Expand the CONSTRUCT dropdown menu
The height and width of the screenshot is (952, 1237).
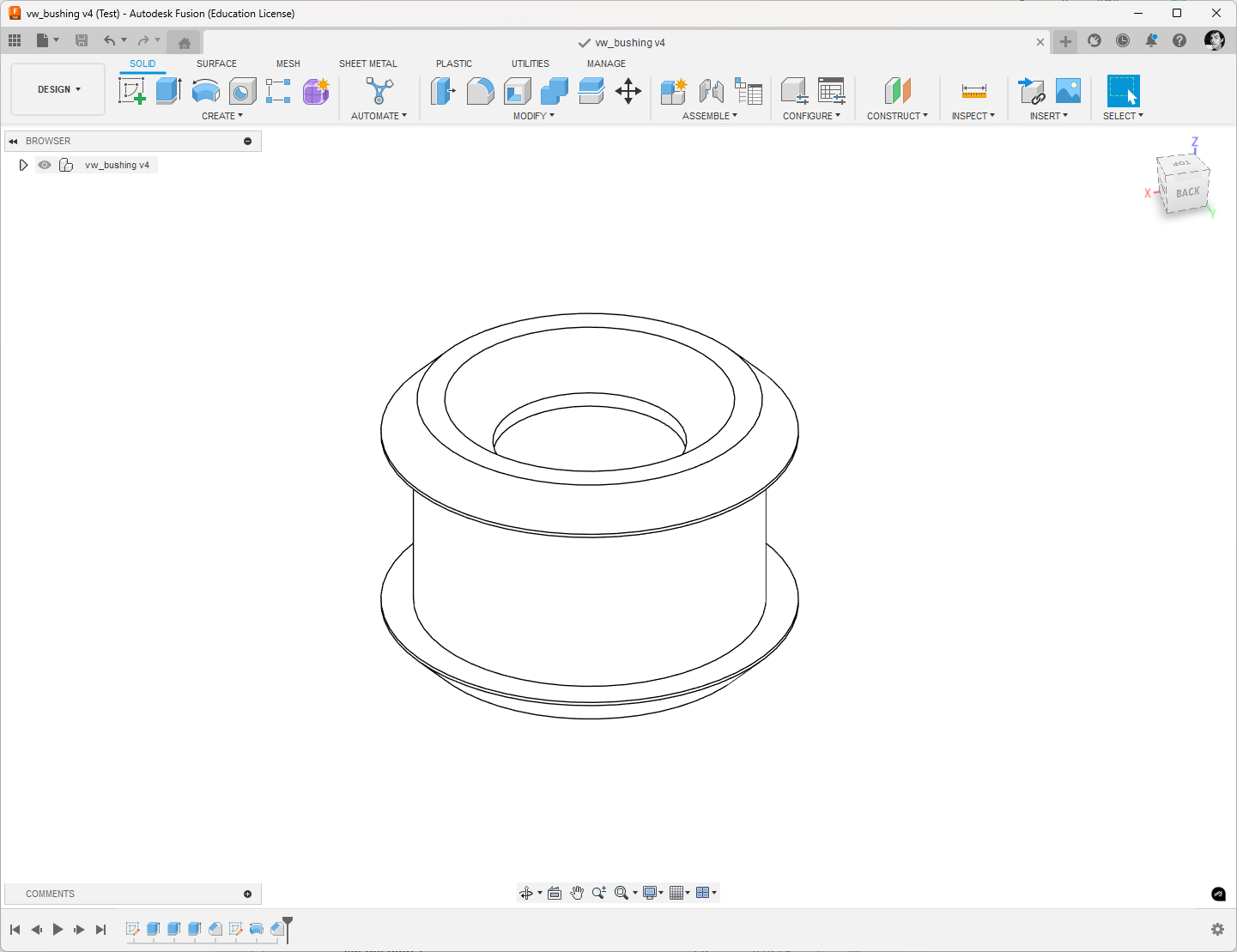pos(897,116)
